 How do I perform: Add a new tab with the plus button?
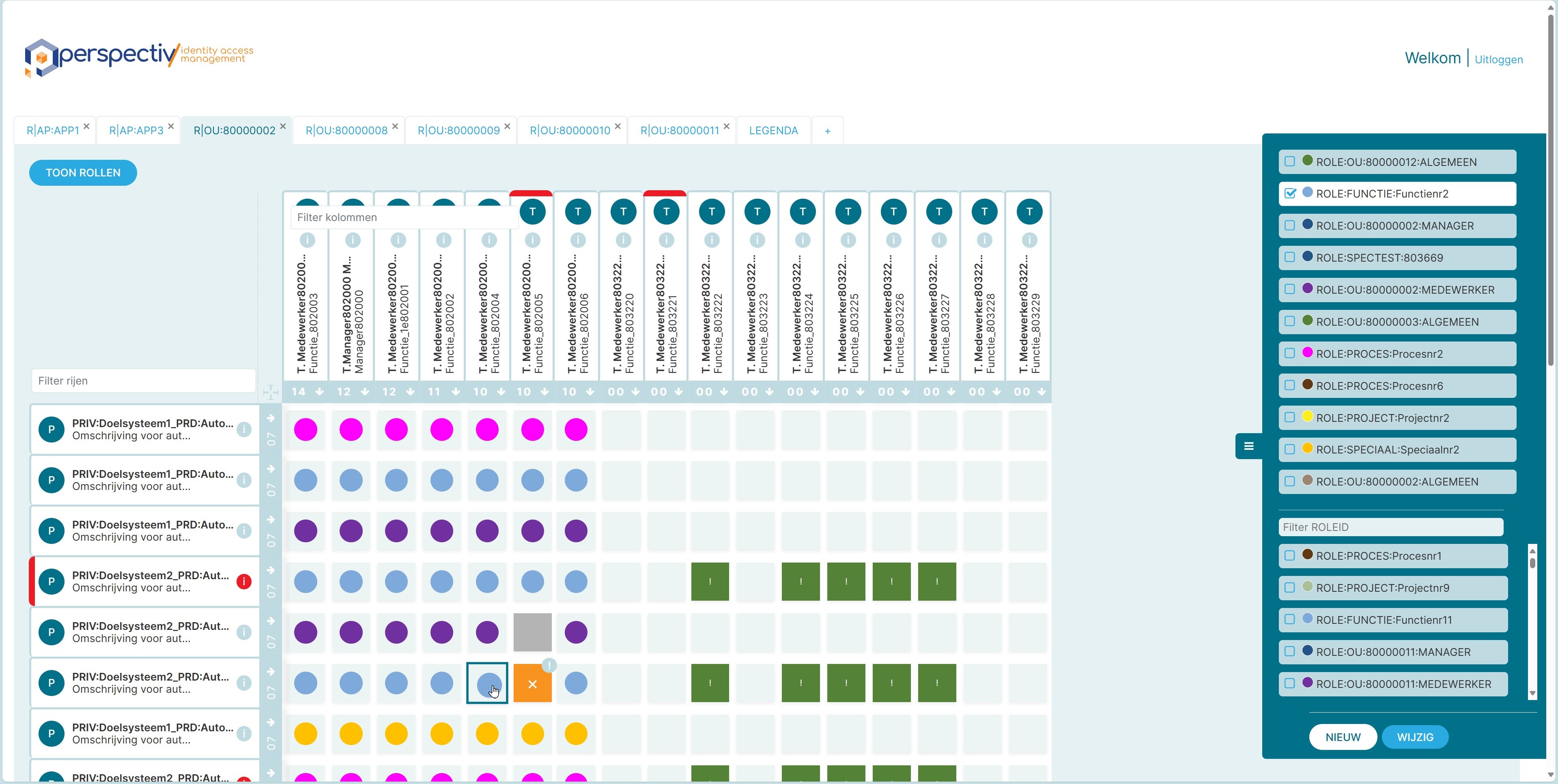[x=827, y=131]
